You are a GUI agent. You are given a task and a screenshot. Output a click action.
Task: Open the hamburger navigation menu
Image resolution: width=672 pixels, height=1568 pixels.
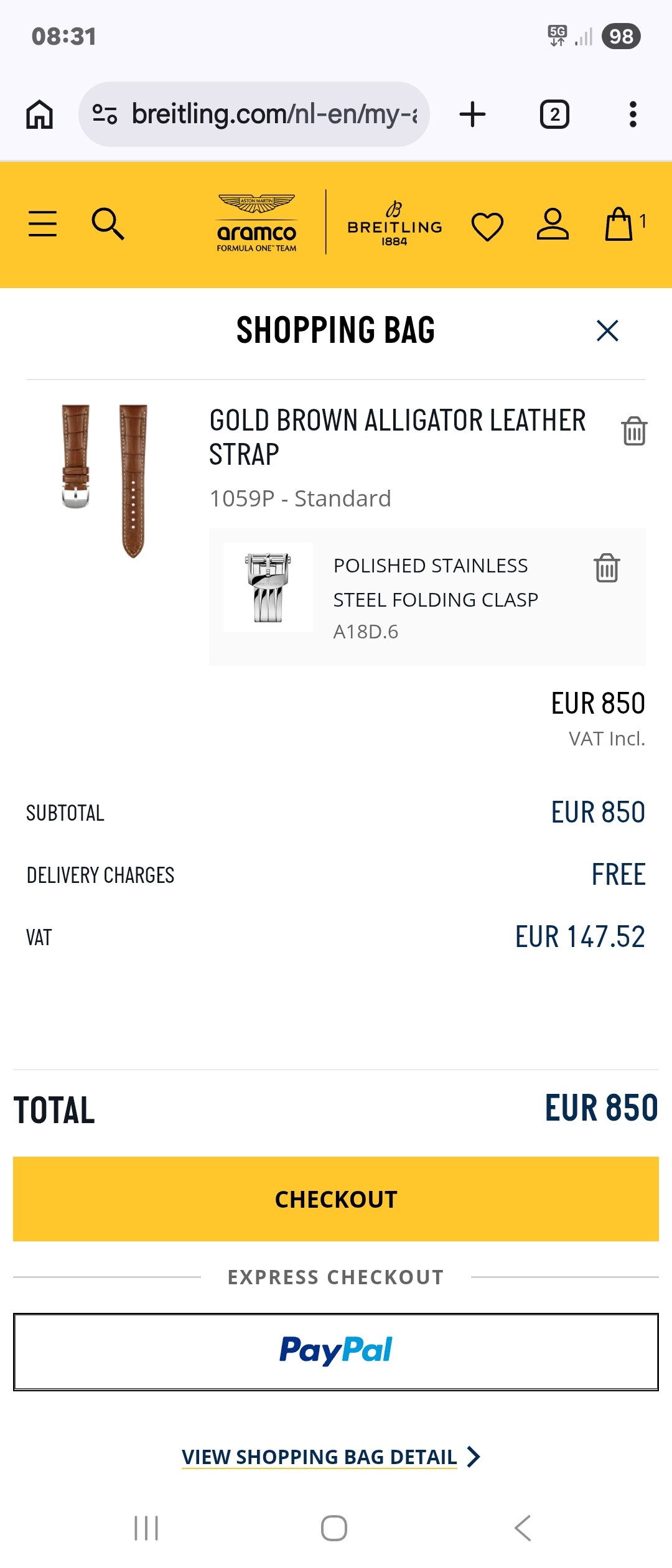[42, 224]
